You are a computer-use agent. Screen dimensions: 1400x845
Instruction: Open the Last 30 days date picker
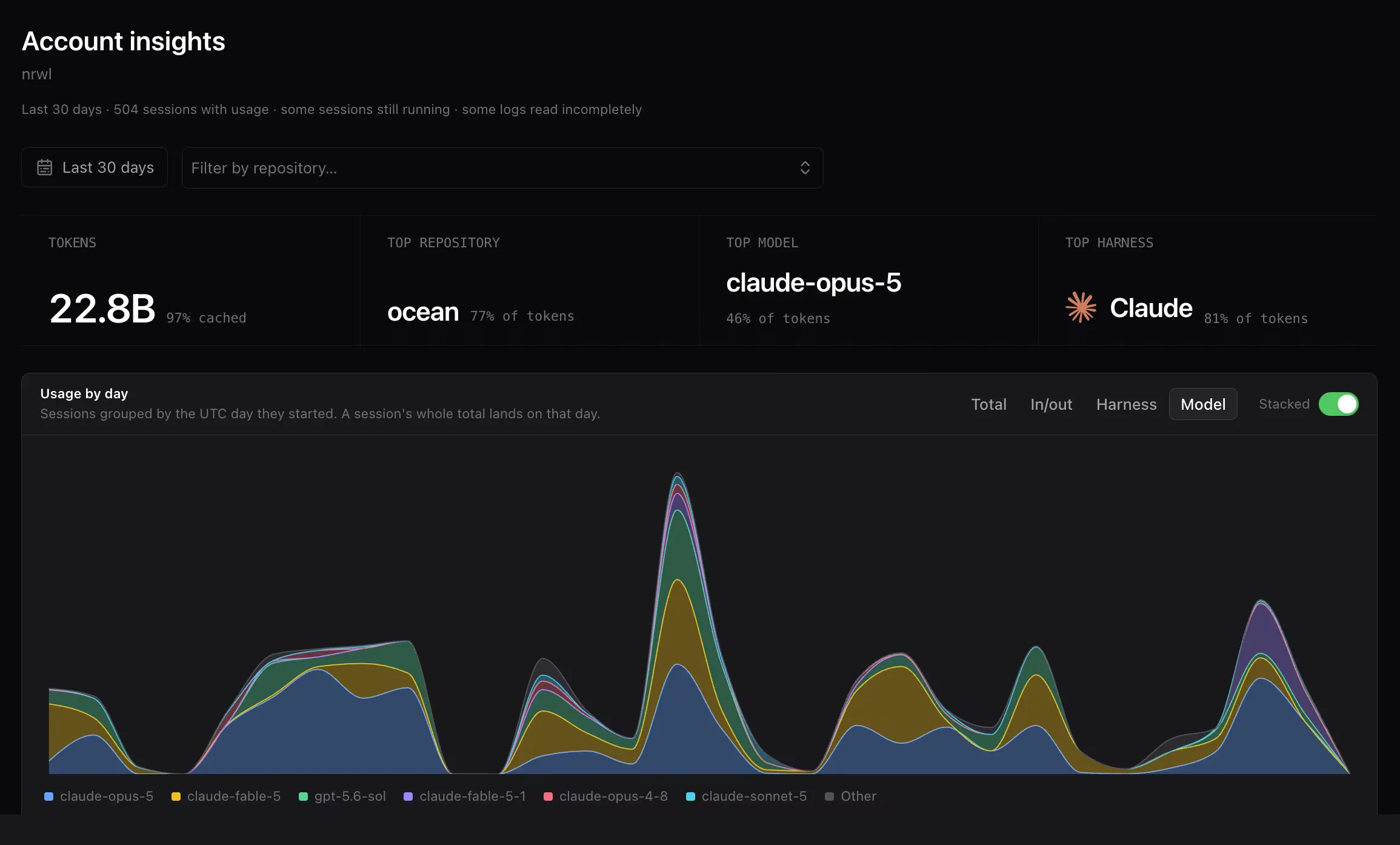[95, 167]
